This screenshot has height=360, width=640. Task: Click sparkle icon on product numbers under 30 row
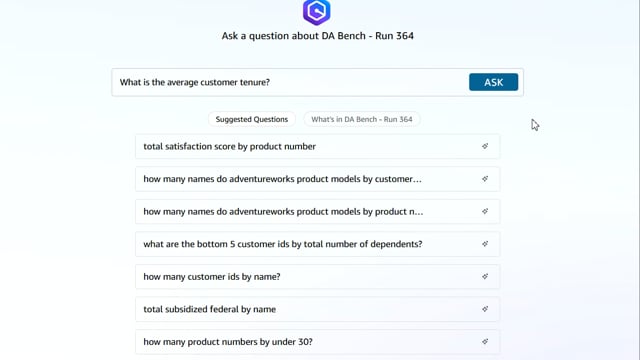pyautogui.click(x=485, y=342)
